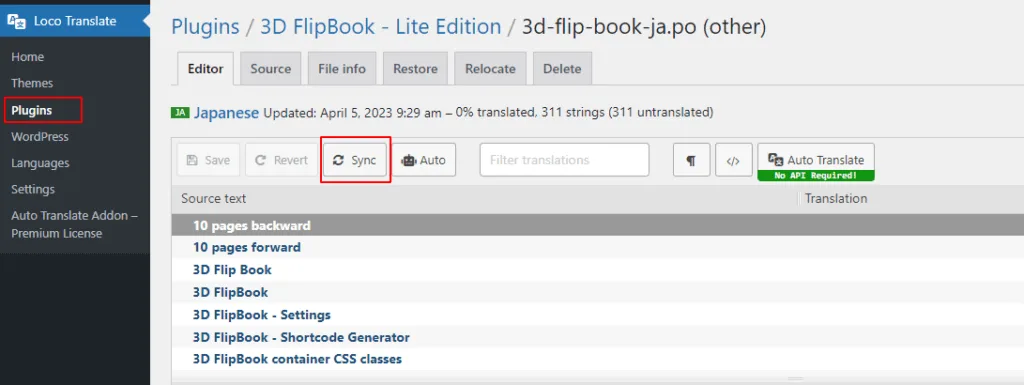
Task: Select the '3D FlipBook - Settings' string
Action: (598, 315)
